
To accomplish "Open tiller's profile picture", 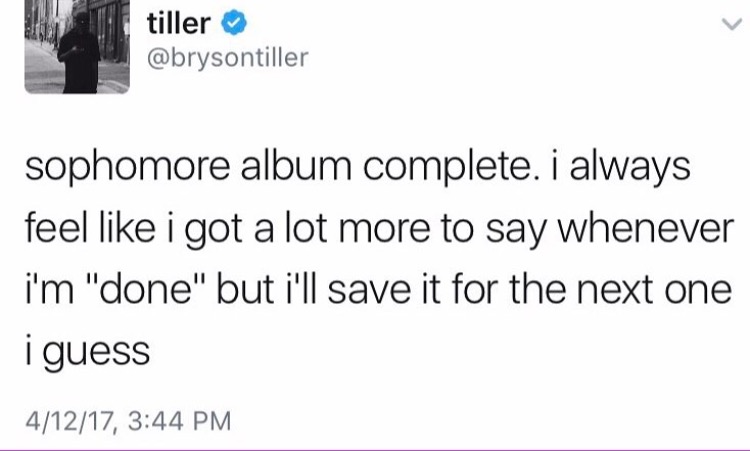I will 74,47.
